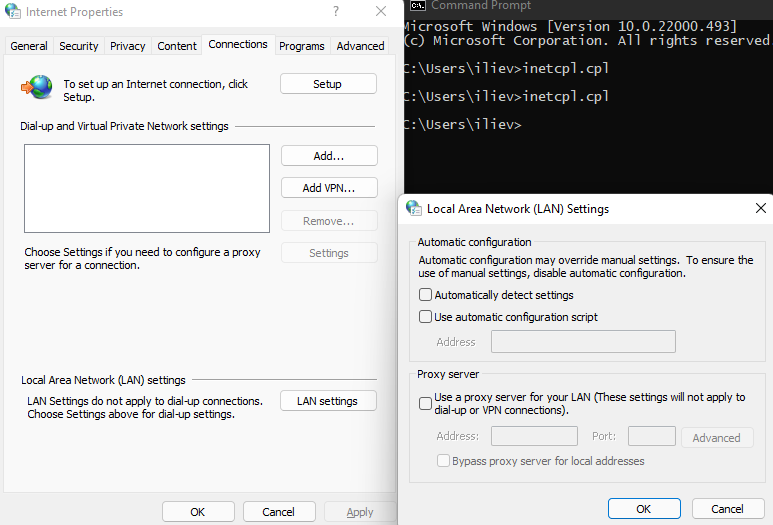Go to the Programs tab

pyautogui.click(x=302, y=46)
